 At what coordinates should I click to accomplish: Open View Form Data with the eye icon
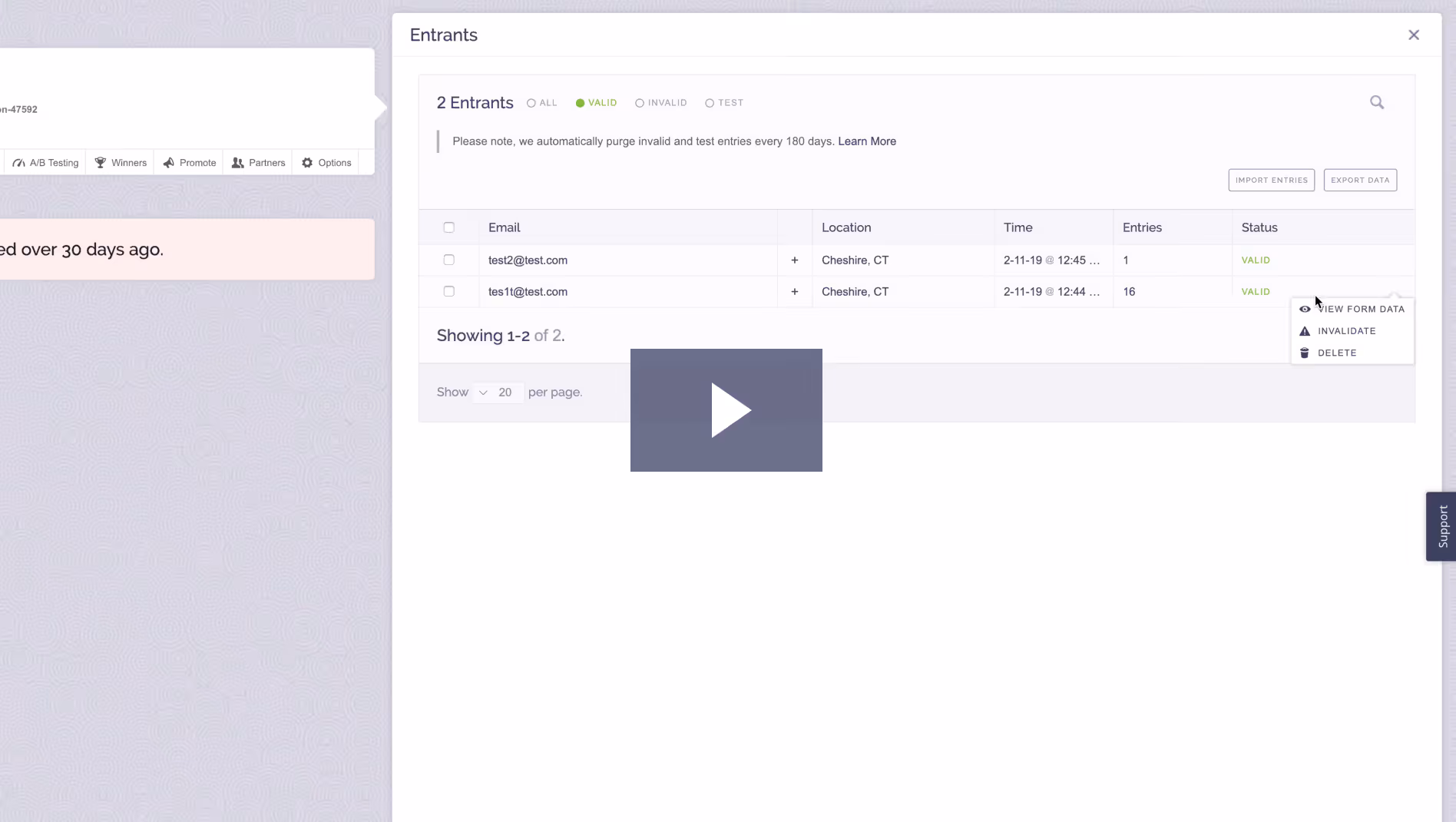pos(1305,309)
